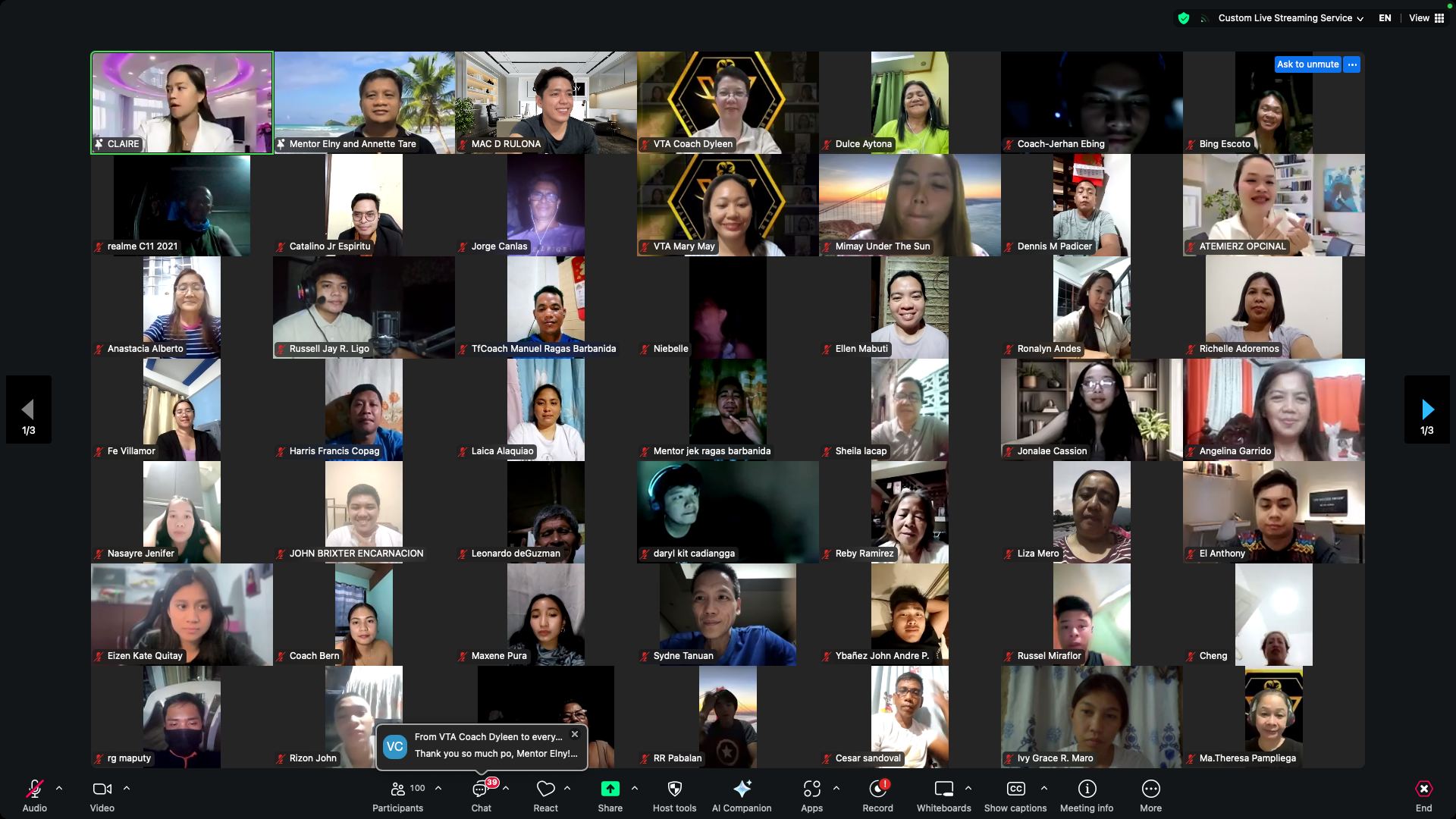
Task: Click the EN language indicator
Action: 1385,18
